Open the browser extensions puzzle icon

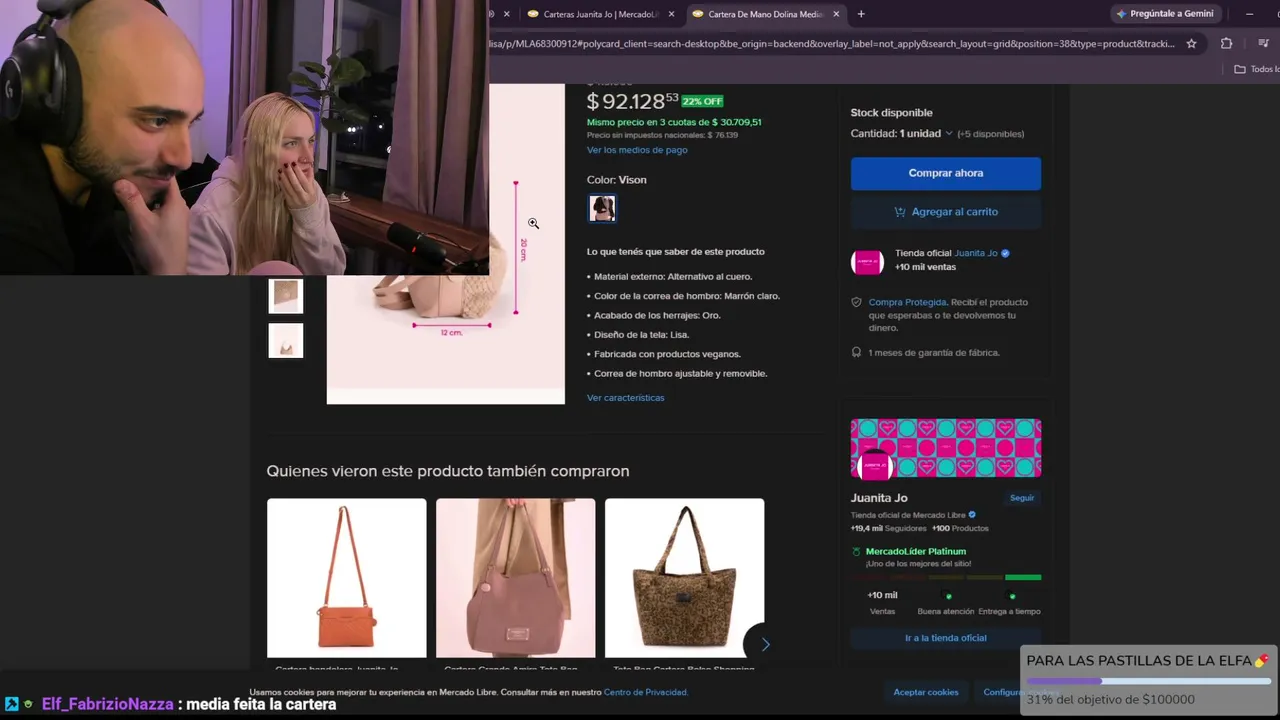point(1226,44)
